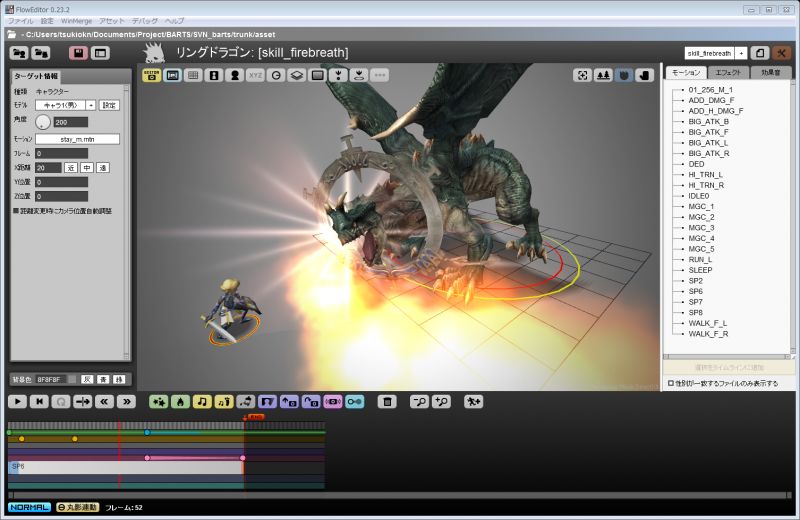
Task: Toggle the blue-highlighted creature icon in viewport
Action: 623,75
